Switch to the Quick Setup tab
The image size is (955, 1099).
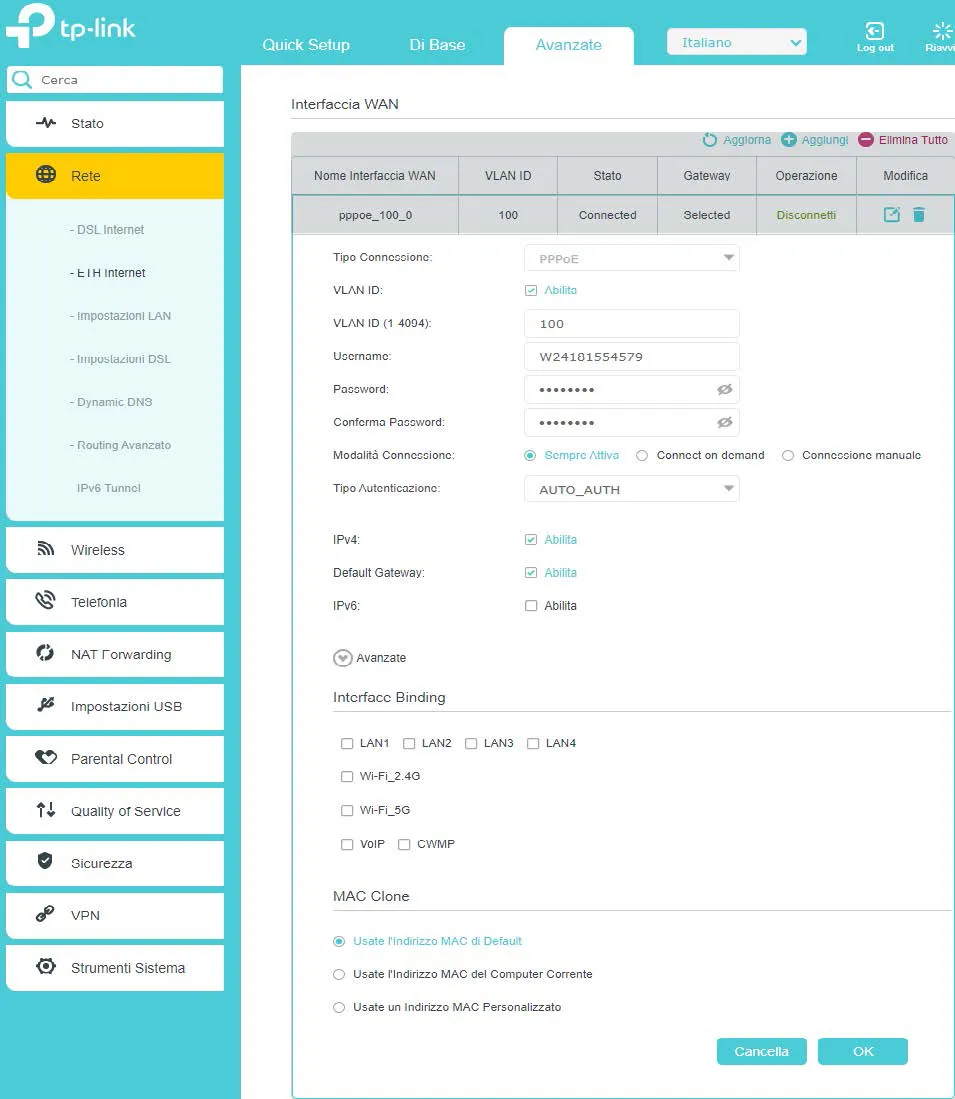coord(306,45)
